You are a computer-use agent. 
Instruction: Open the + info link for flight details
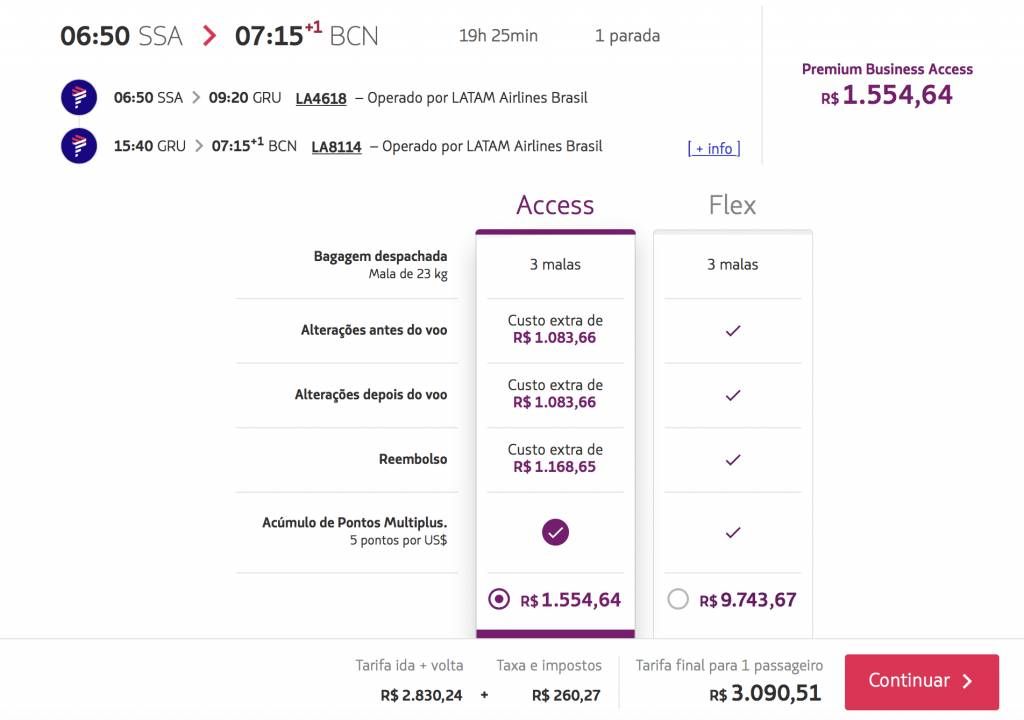tap(714, 149)
